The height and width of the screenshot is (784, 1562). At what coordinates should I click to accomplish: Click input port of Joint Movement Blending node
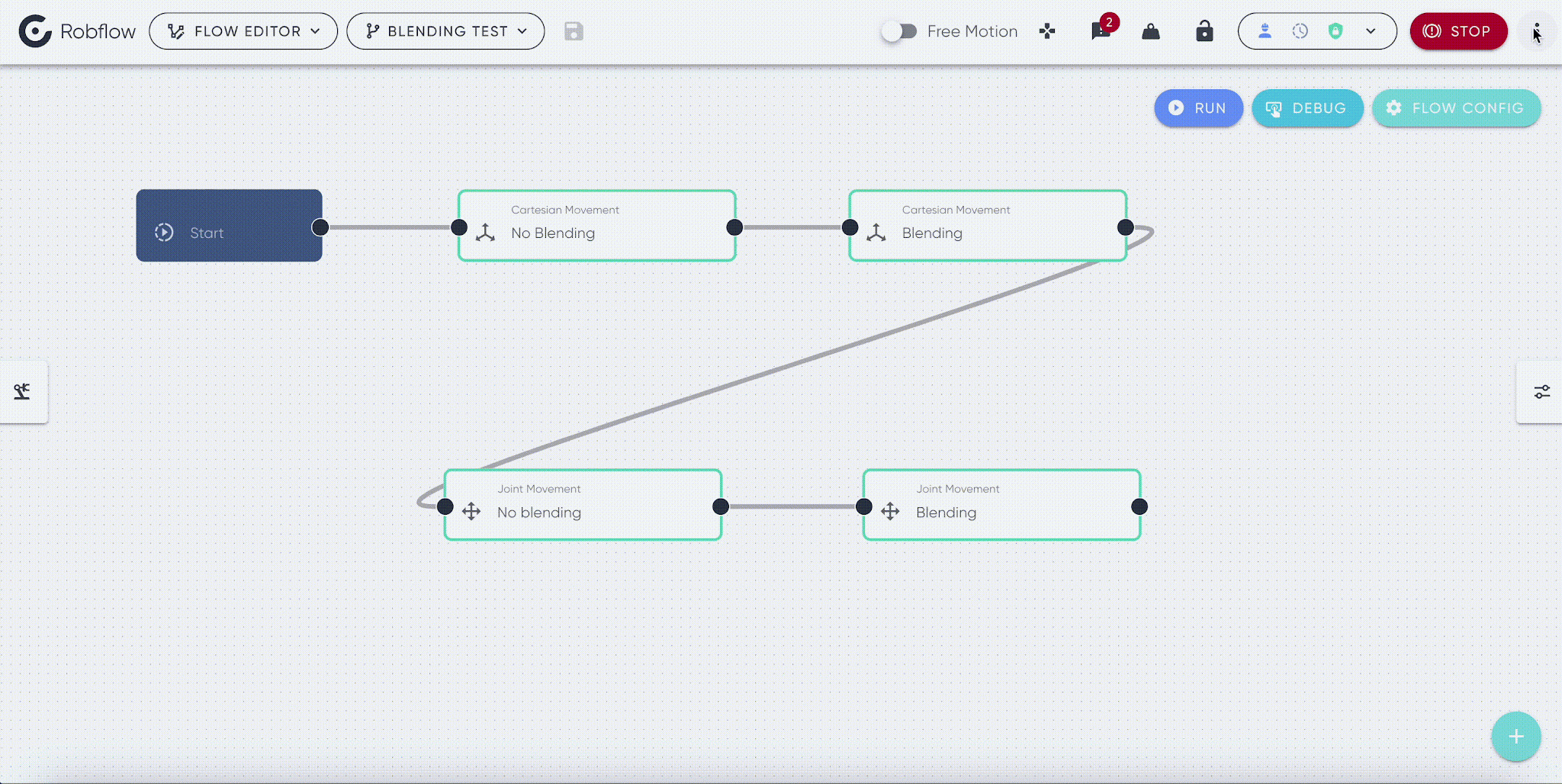tap(863, 506)
